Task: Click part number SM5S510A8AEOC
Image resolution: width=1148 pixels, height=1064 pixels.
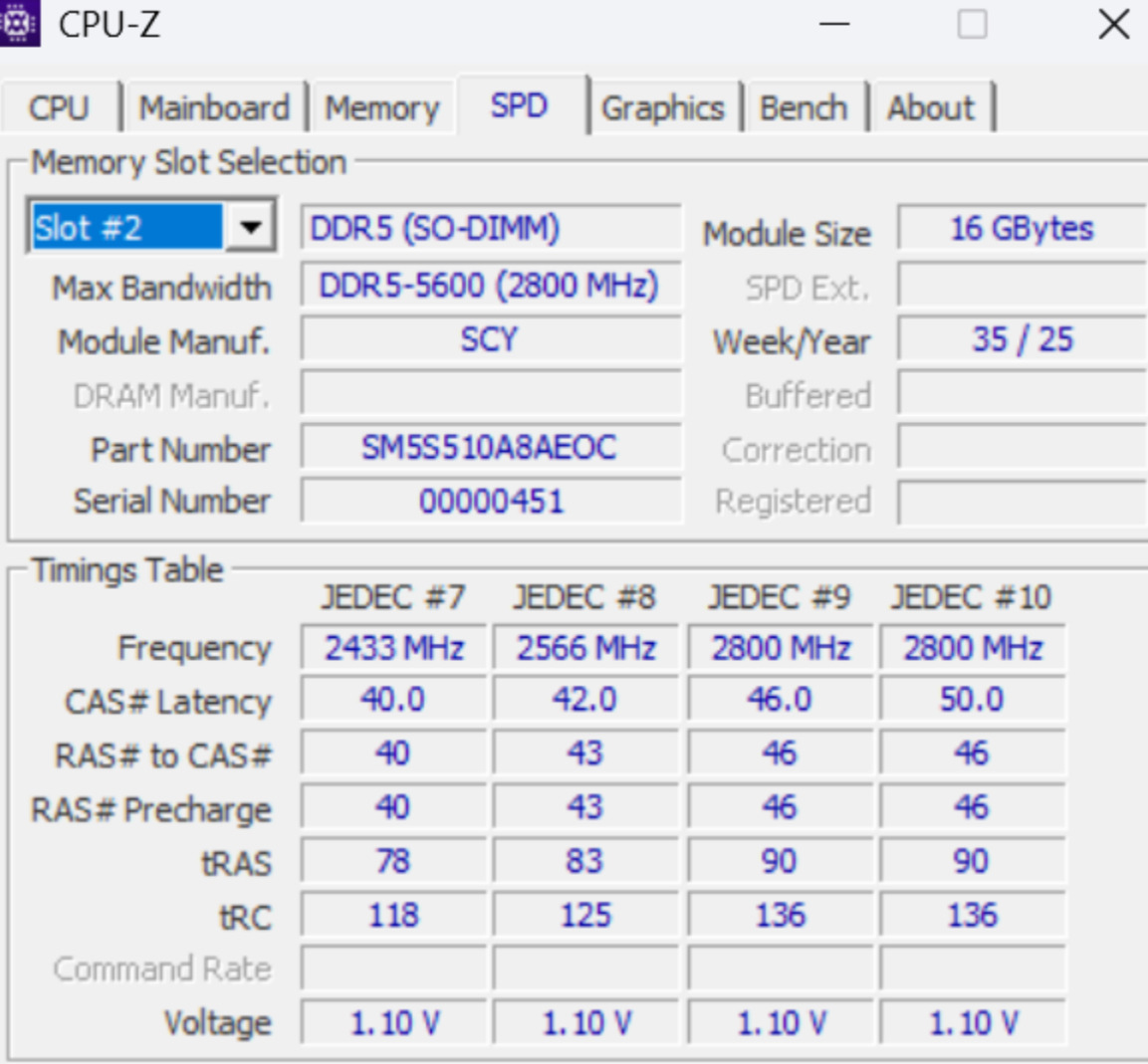Action: [491, 447]
